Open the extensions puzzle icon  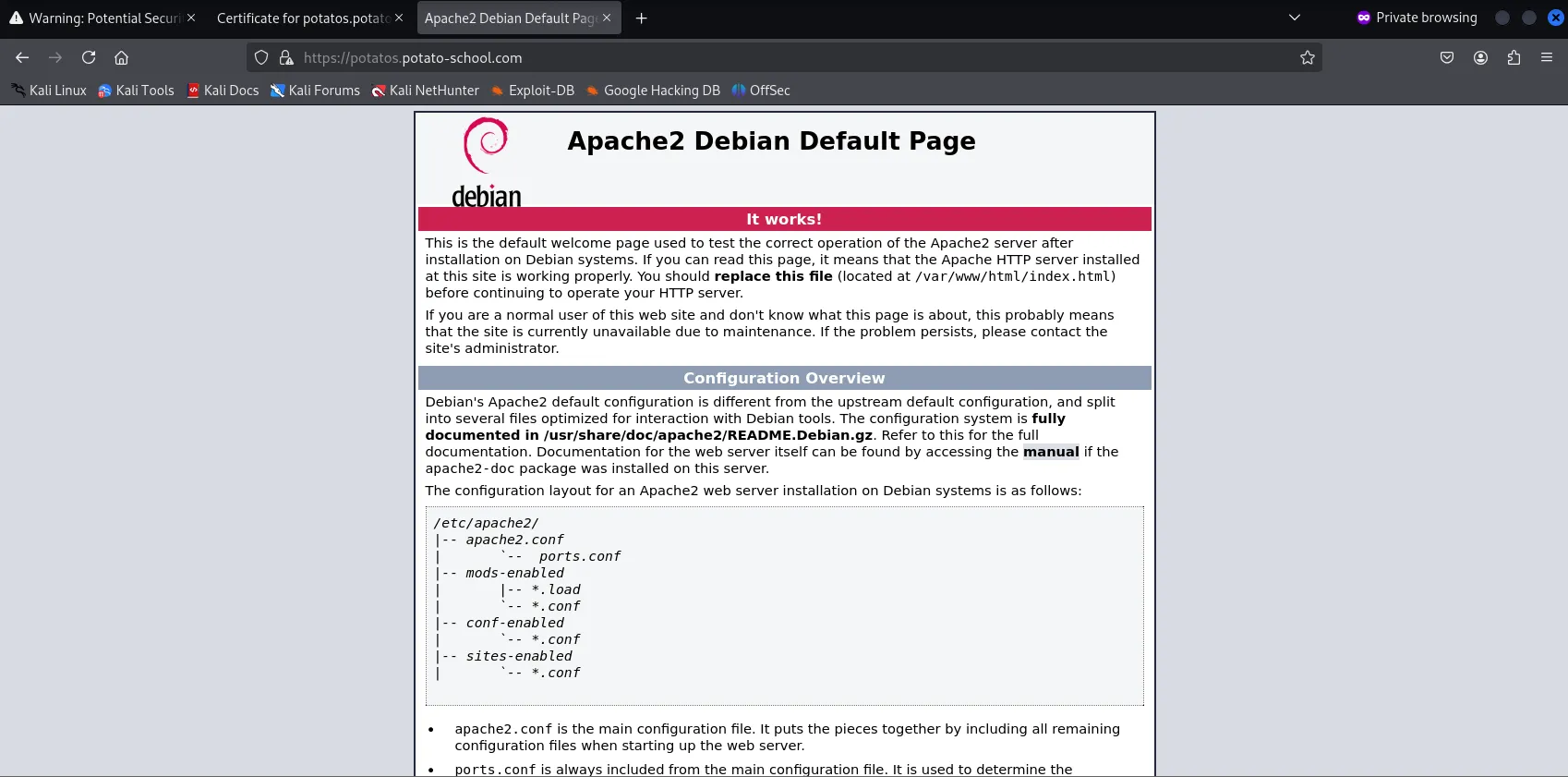pyautogui.click(x=1514, y=57)
